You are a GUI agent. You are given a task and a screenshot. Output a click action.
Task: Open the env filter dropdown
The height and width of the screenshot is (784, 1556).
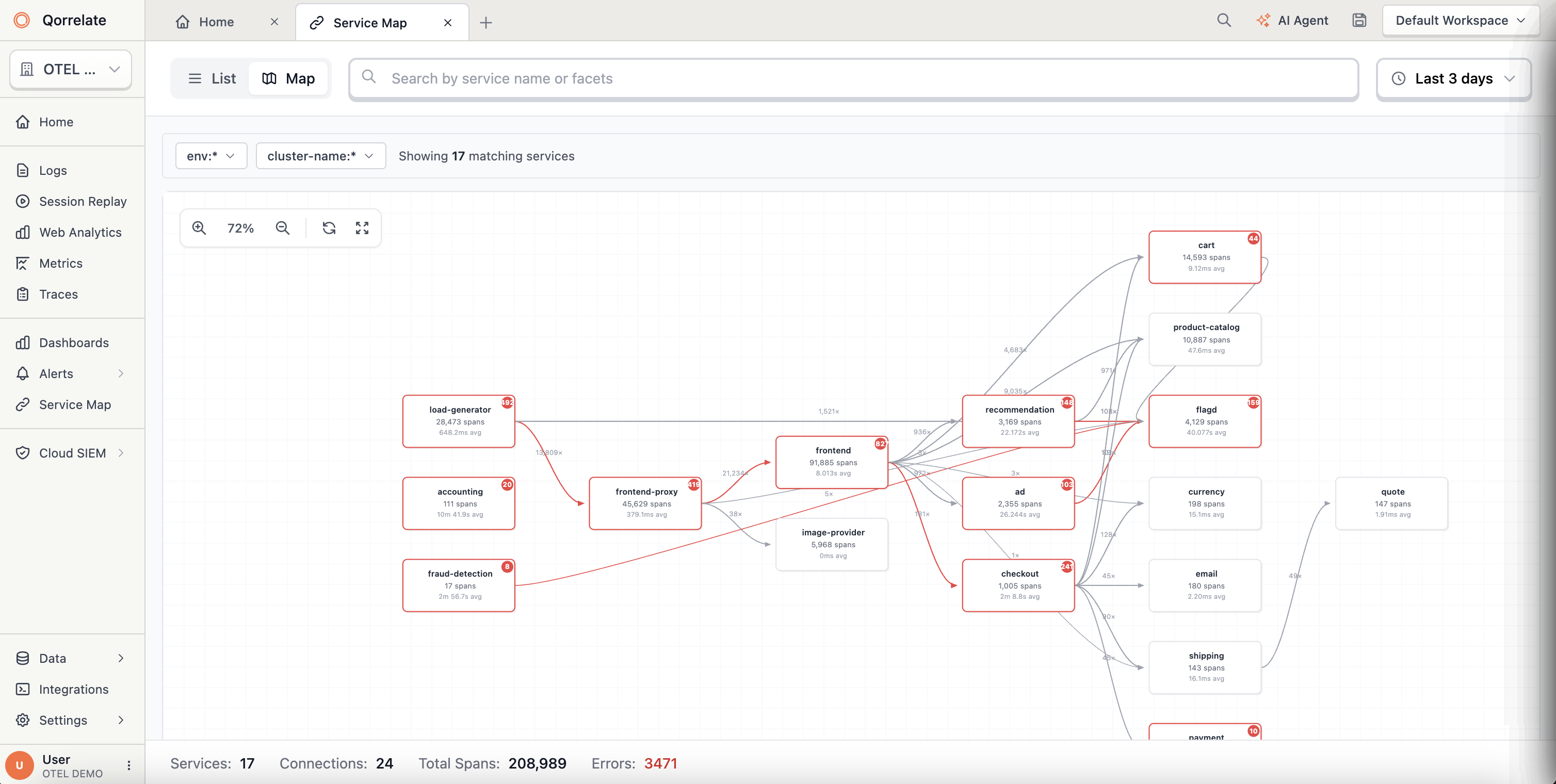(x=211, y=156)
